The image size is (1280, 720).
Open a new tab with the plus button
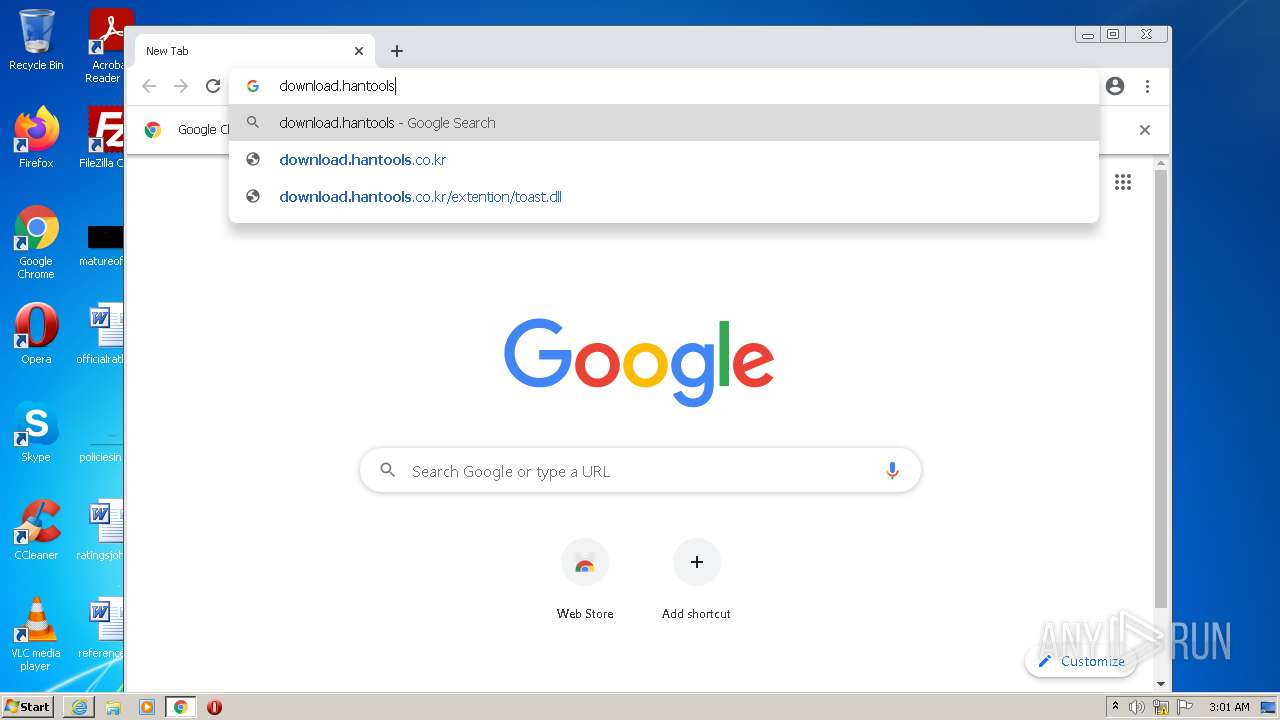click(x=397, y=51)
